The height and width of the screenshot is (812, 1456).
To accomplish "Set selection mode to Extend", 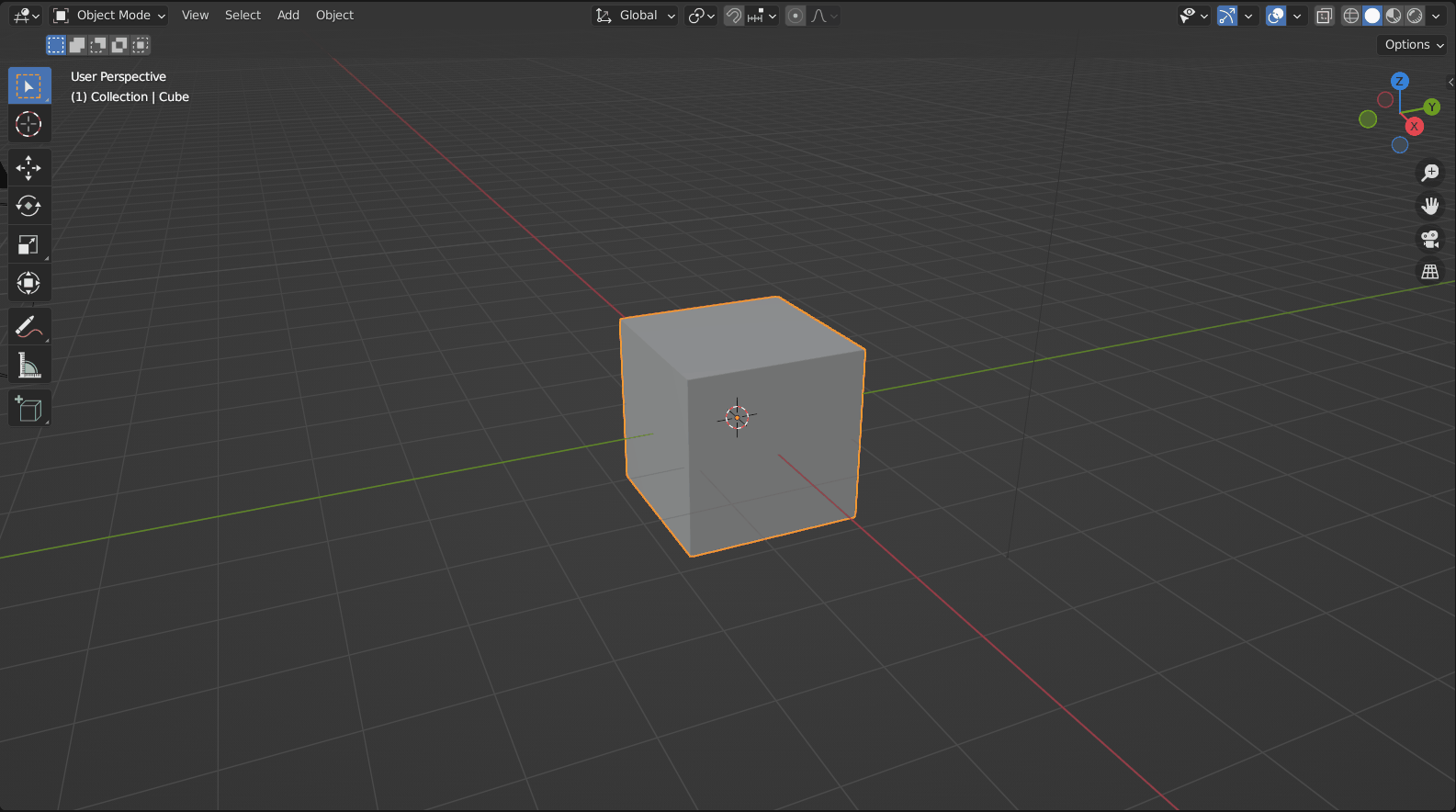I will (x=77, y=45).
